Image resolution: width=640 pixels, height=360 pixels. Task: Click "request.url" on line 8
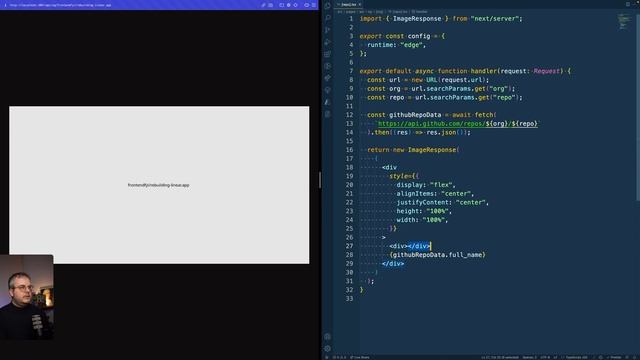pyautogui.click(x=461, y=80)
